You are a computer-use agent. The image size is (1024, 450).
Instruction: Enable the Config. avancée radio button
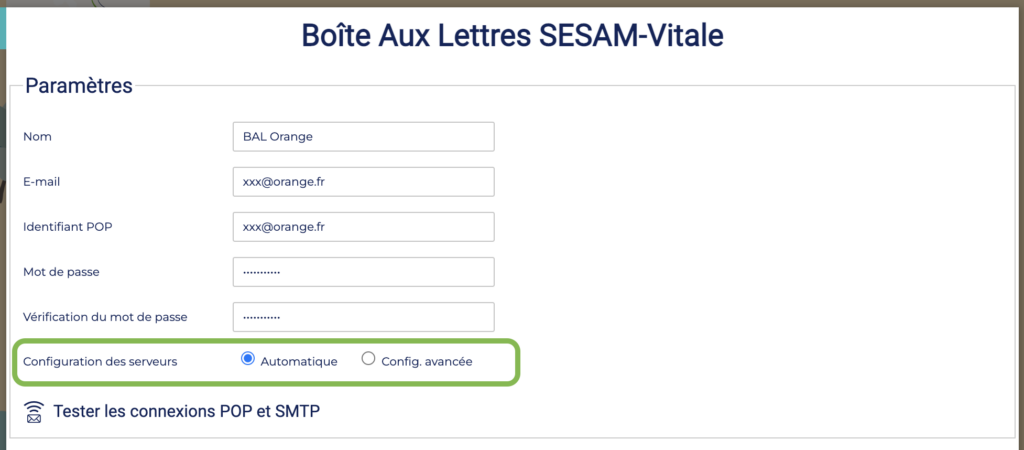click(x=368, y=359)
